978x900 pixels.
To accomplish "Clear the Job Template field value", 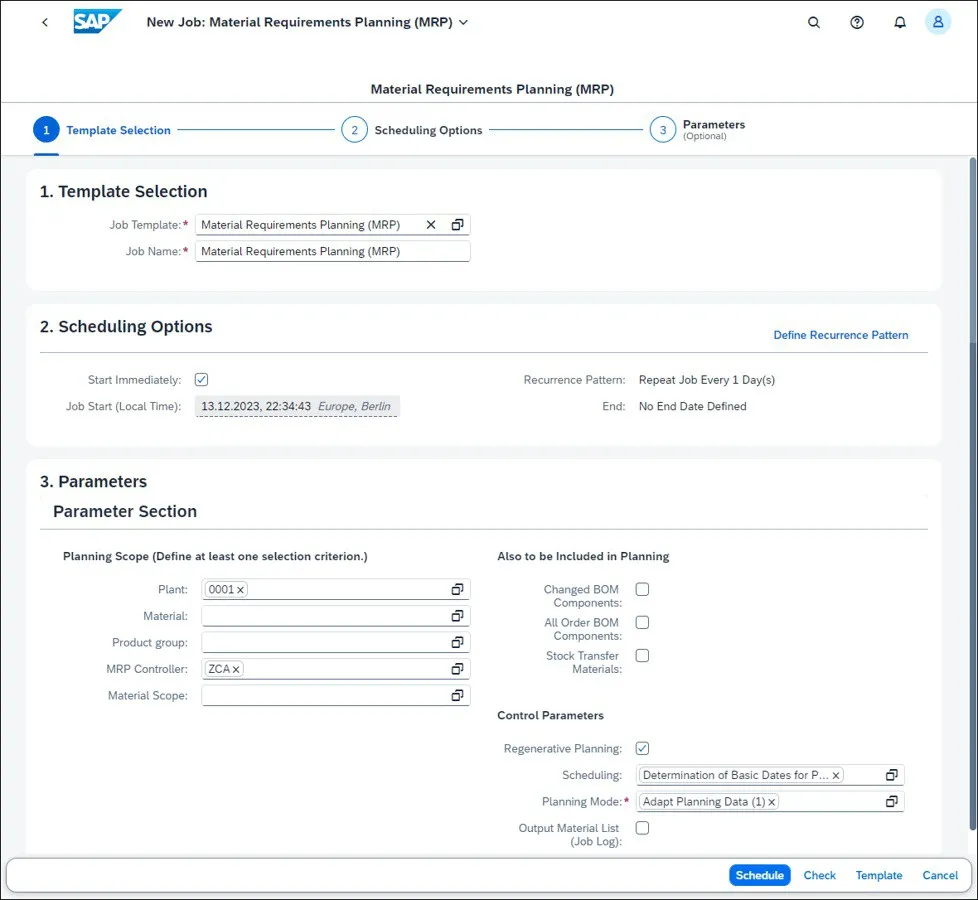I will point(431,225).
